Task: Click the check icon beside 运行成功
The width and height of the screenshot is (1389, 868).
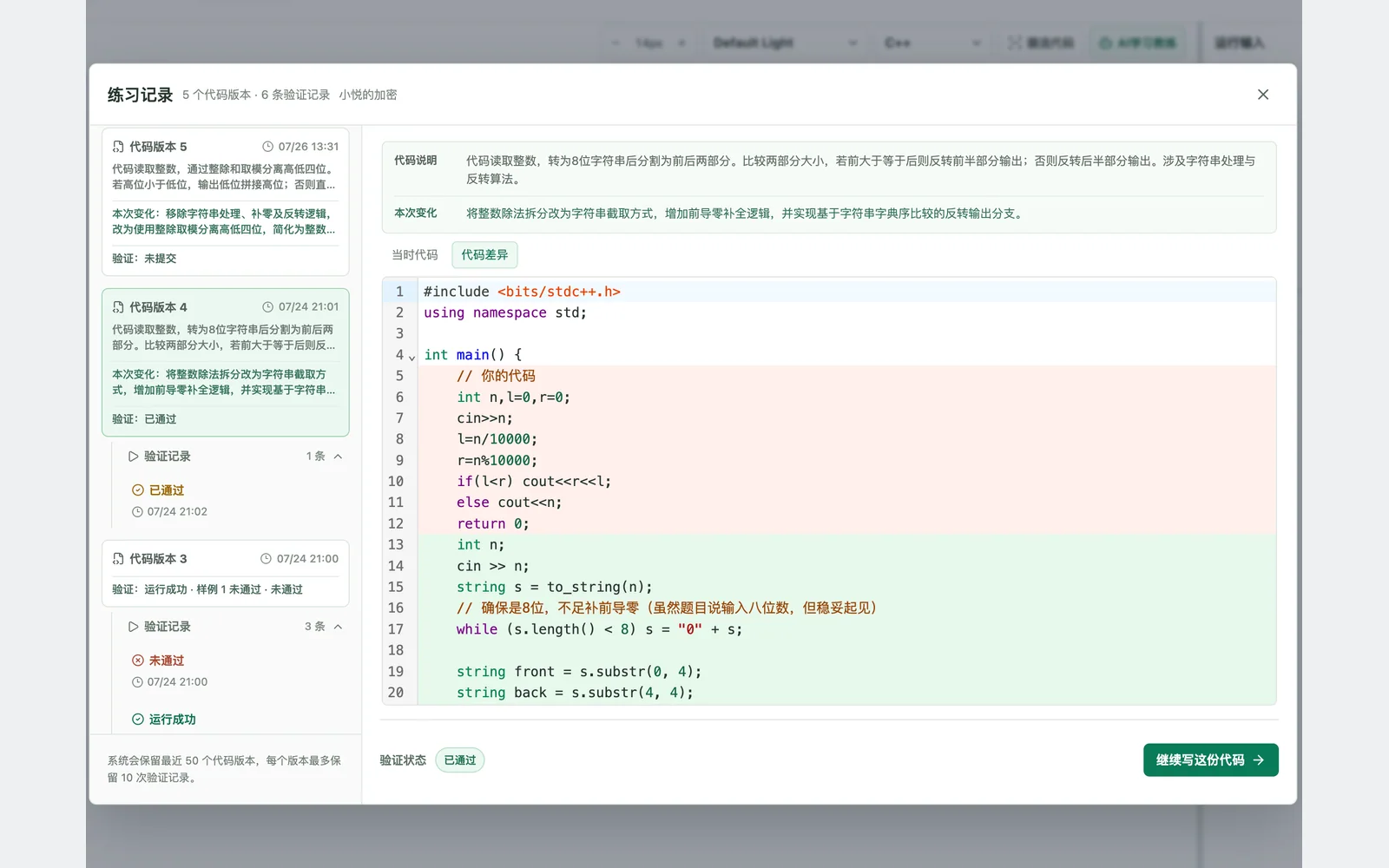Action: point(137,719)
